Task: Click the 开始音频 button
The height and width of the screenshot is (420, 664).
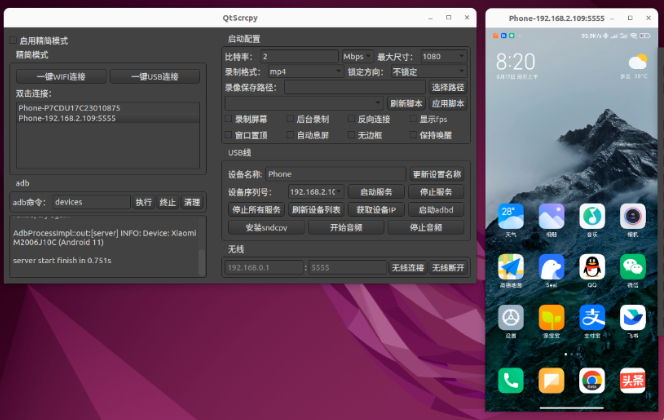Action: 346,227
